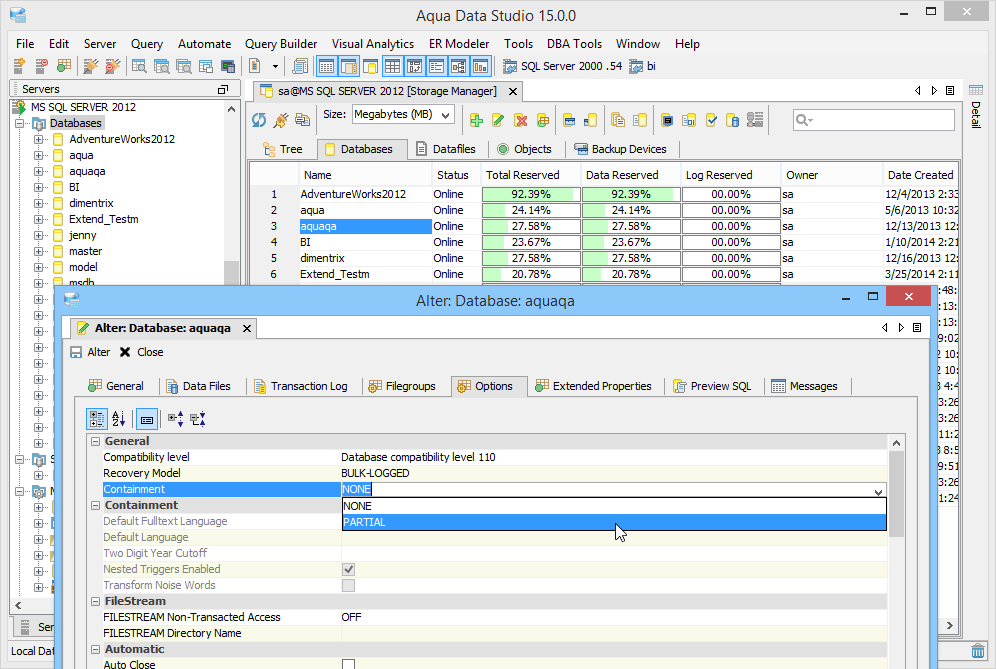The height and width of the screenshot is (669, 996).
Task: Click the grid table view icon in toolbar
Action: (393, 66)
